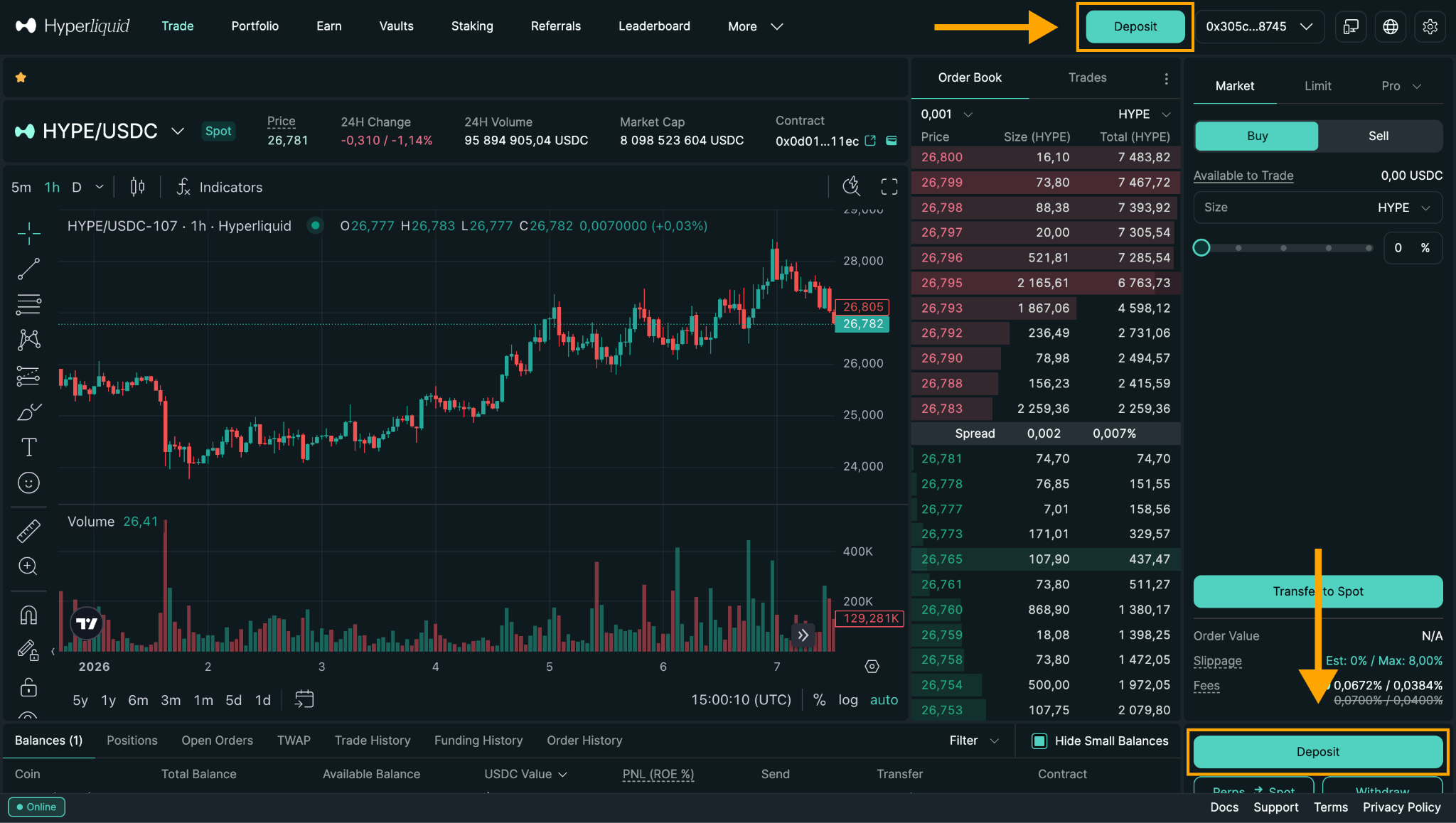
Task: Select the text annotation tool
Action: [x=28, y=447]
